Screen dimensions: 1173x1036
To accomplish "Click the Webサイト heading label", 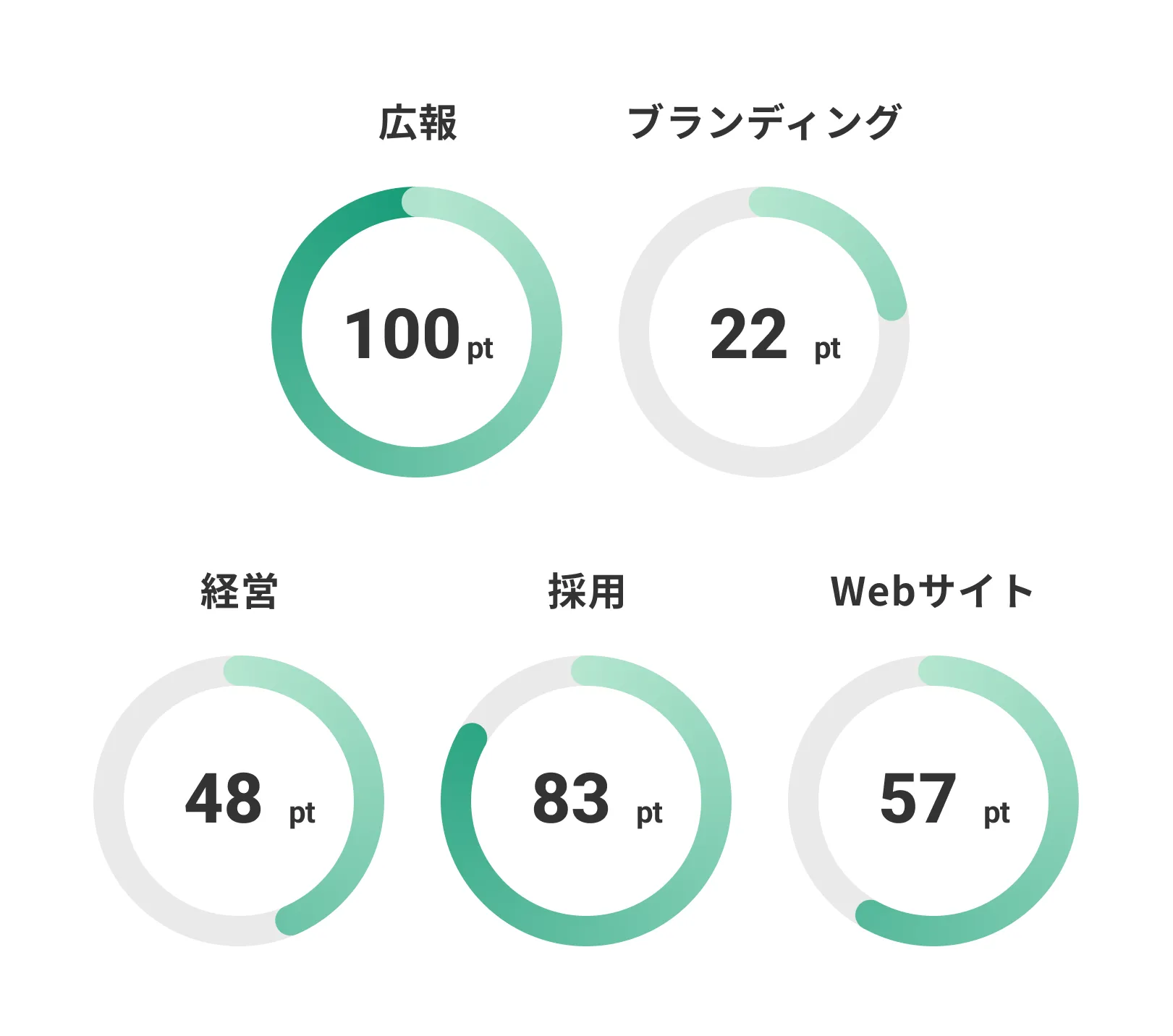I will click(x=932, y=591).
